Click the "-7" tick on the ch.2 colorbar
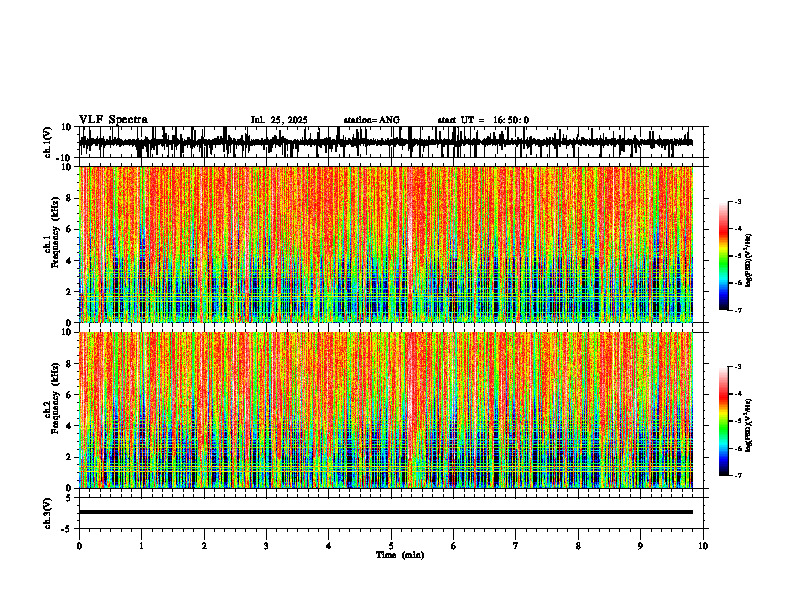This screenshot has width=792, height=612. pos(738,475)
